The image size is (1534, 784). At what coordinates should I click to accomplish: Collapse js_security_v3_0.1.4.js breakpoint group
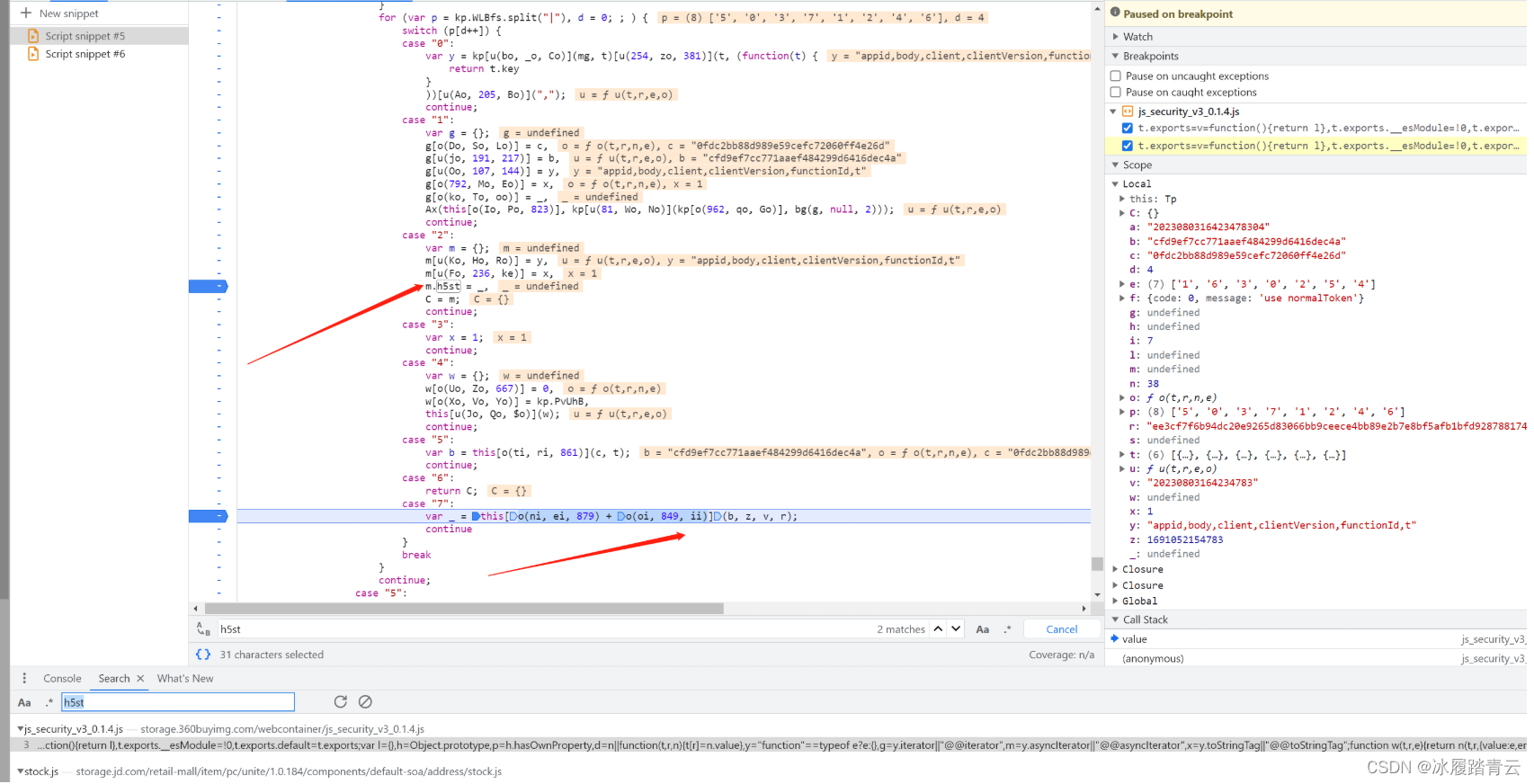click(x=1113, y=112)
